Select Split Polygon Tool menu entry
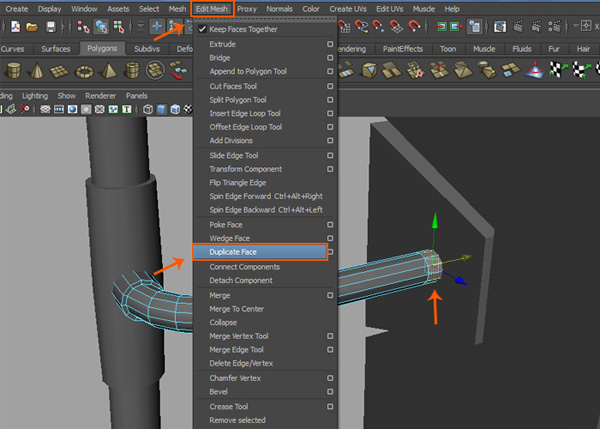 [238, 100]
